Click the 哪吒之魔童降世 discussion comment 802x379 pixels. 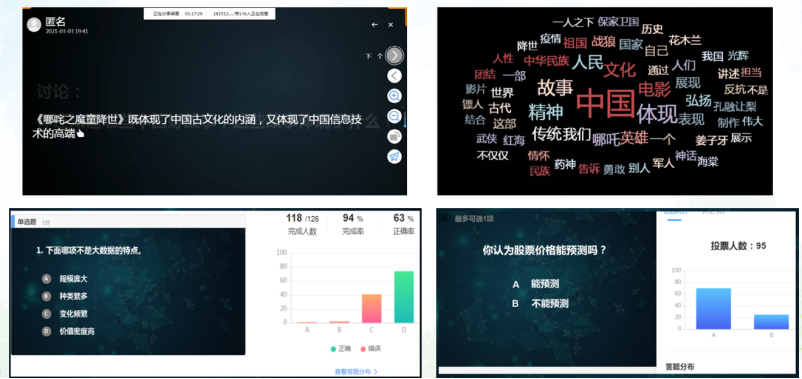(x=197, y=127)
